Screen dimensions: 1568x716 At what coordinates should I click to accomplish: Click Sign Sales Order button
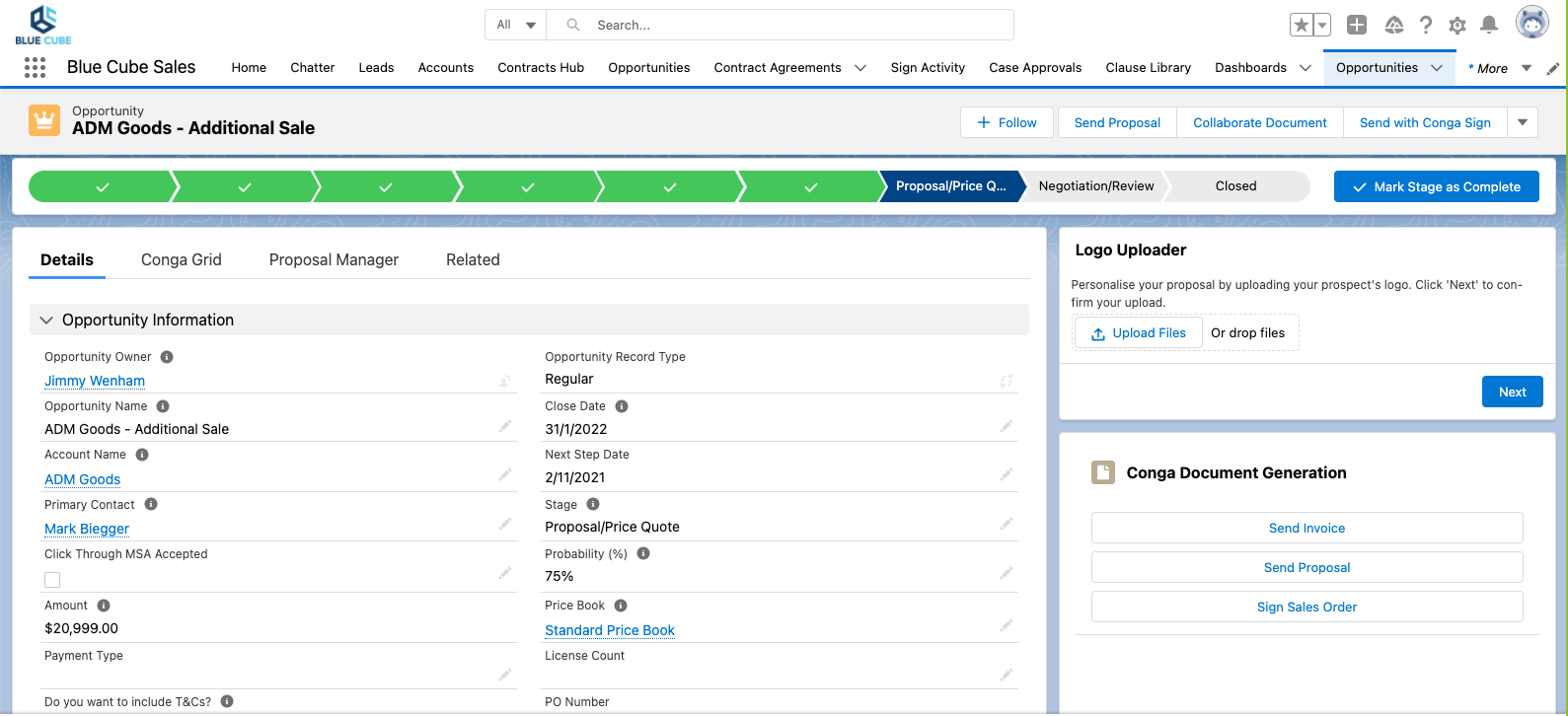[x=1307, y=607]
